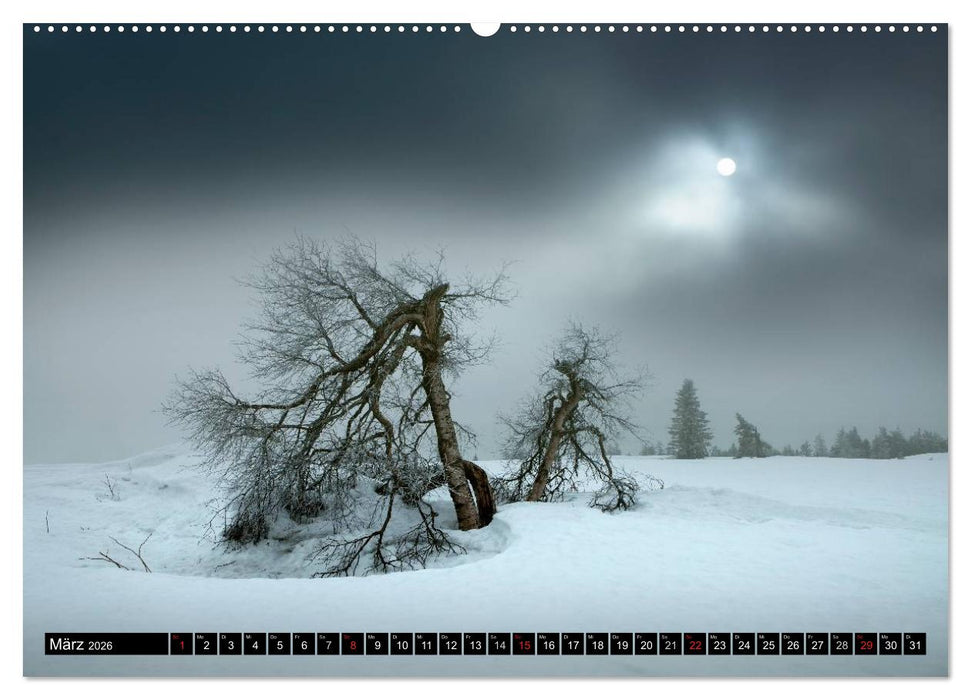Screen dimensions: 971x700
Task: Click the red holiday date 8
Action: tap(353, 646)
